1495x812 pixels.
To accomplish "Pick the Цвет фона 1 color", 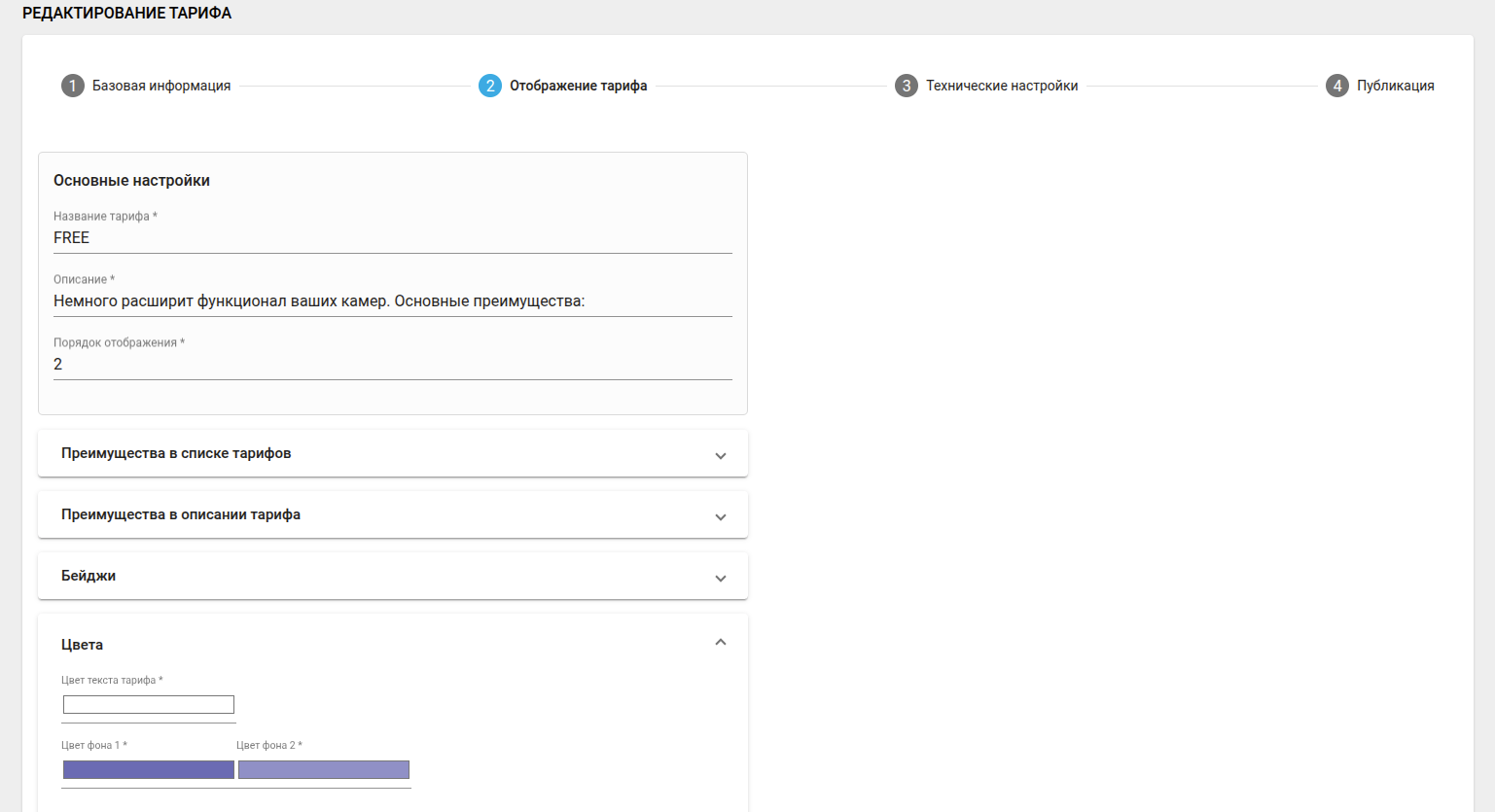I will tap(149, 770).
